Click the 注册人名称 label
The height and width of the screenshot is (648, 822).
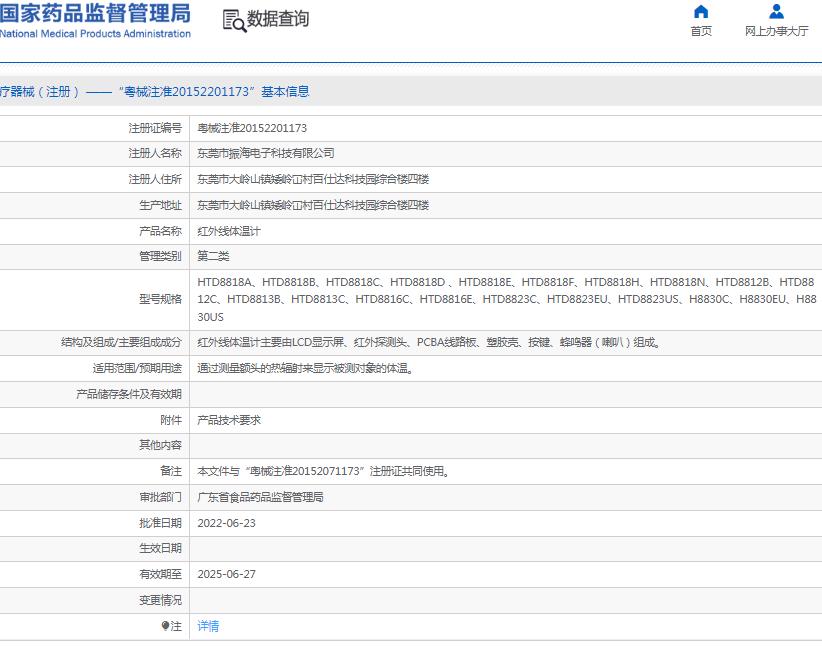click(155, 153)
